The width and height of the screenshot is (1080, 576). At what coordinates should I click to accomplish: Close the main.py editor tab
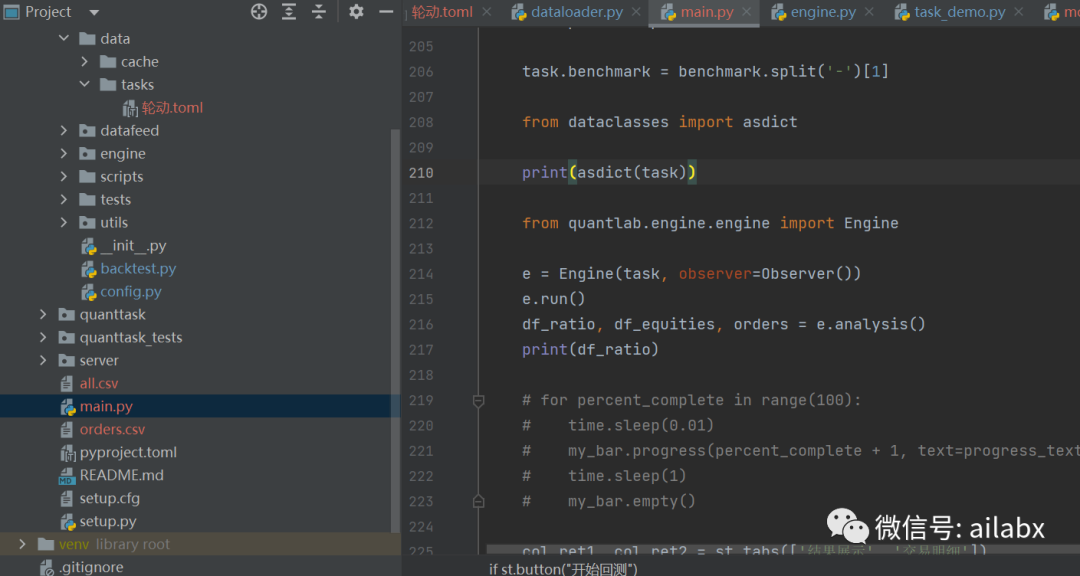pos(747,12)
